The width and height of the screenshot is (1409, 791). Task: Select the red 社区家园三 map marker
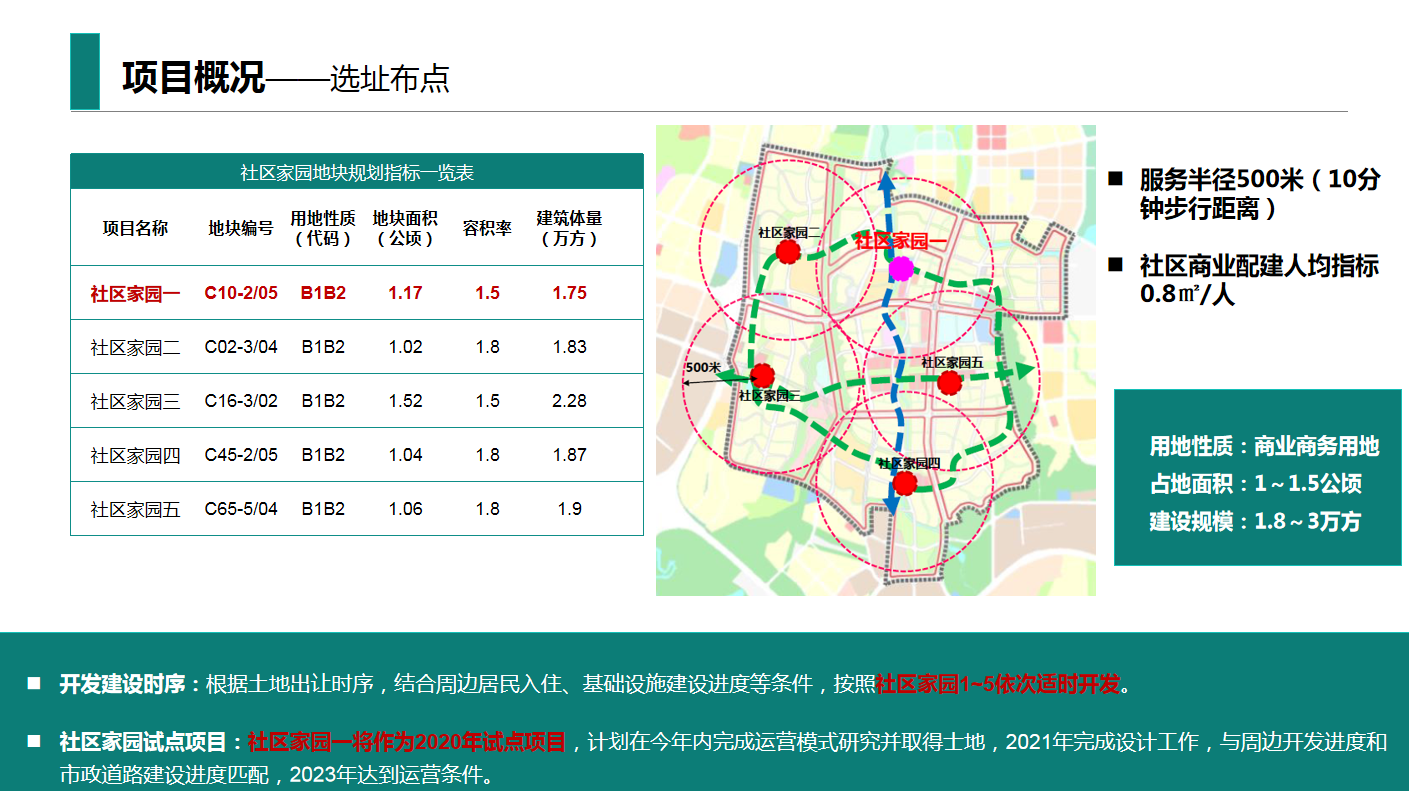tap(762, 375)
